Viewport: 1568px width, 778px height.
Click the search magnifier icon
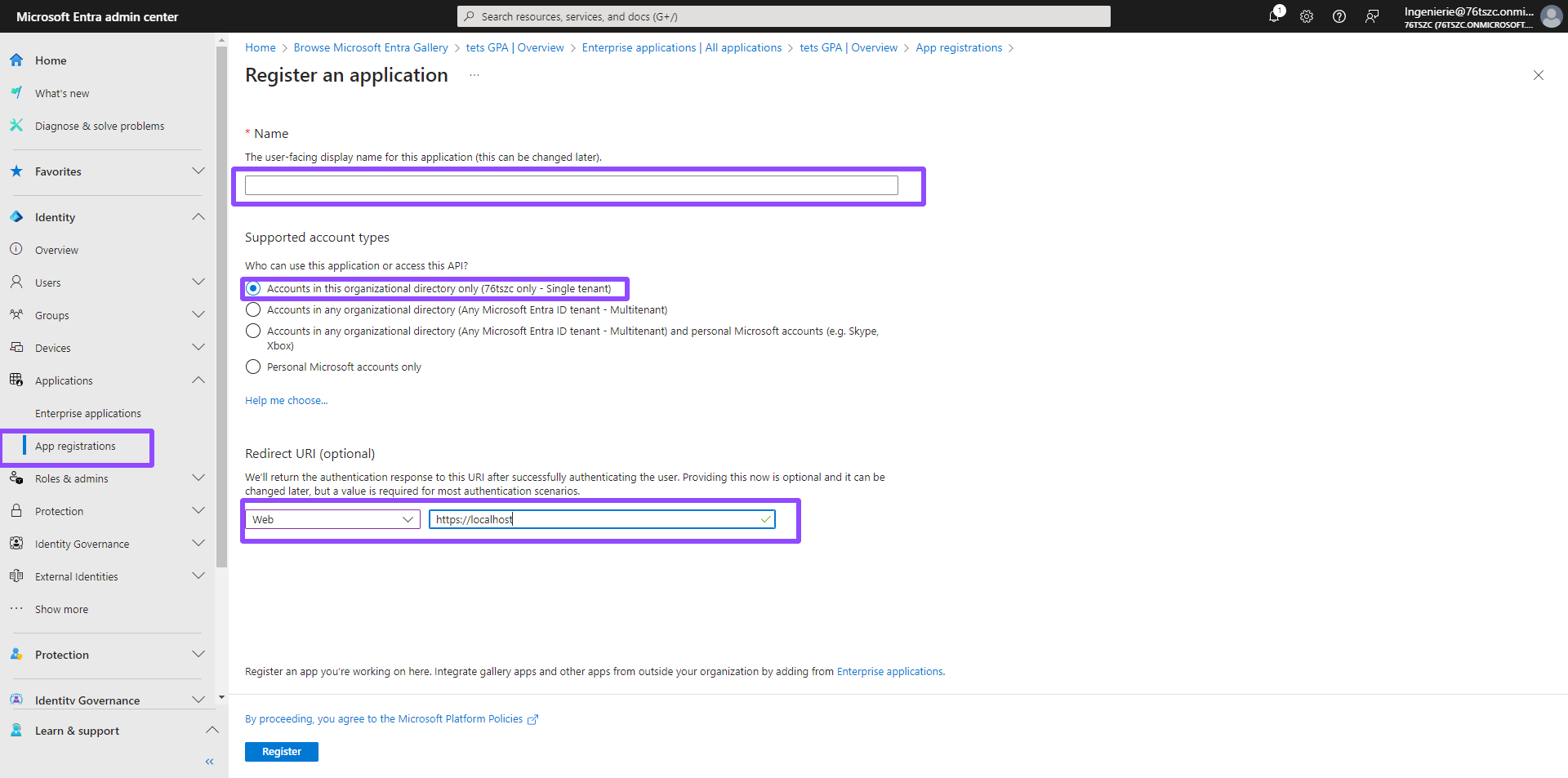pyautogui.click(x=469, y=16)
